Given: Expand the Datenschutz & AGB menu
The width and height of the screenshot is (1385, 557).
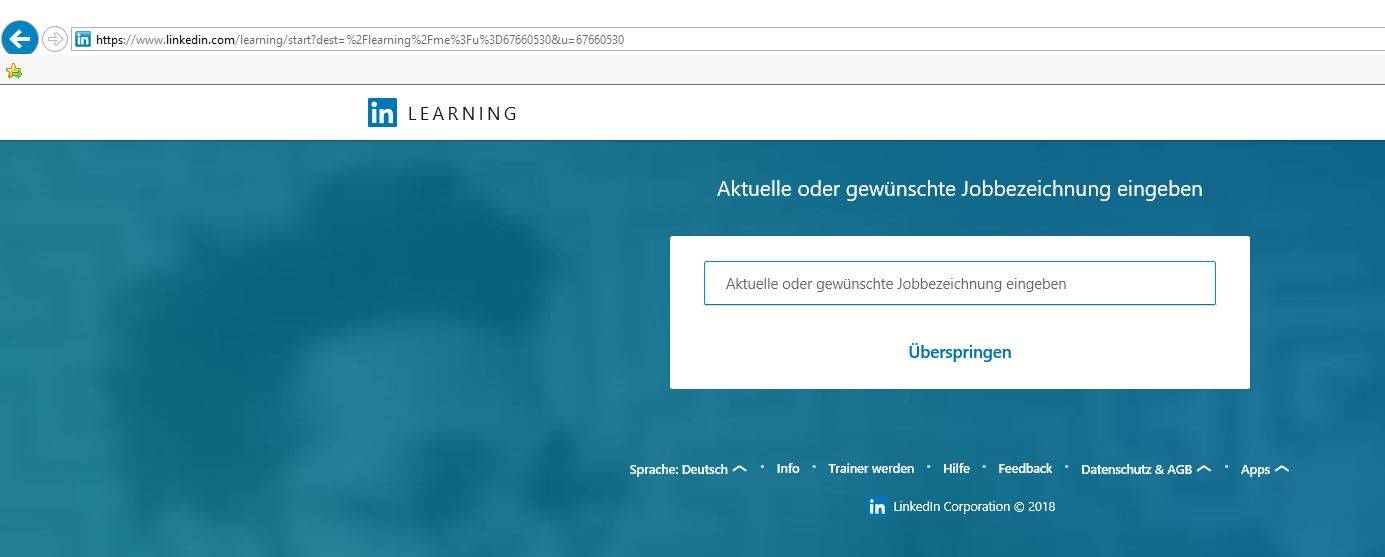Looking at the screenshot, I should pos(1146,469).
